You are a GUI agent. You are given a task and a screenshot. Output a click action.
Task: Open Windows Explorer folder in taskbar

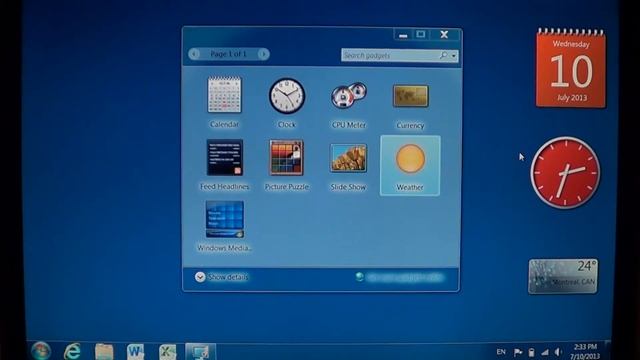tap(104, 352)
